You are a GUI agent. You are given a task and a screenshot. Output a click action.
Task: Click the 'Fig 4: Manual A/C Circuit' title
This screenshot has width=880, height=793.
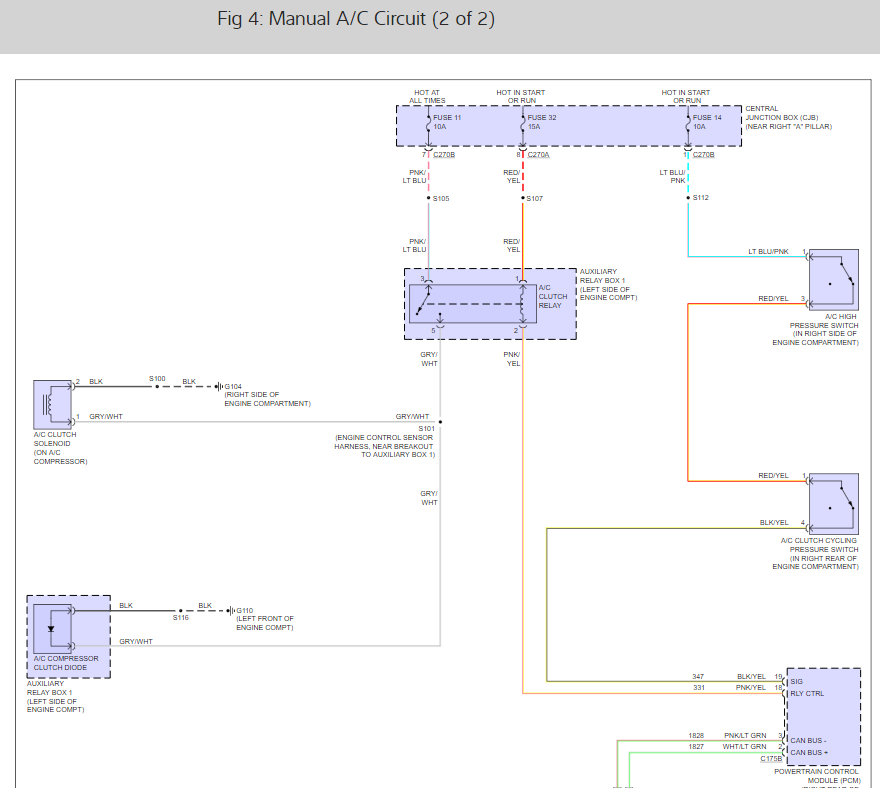pos(356,19)
